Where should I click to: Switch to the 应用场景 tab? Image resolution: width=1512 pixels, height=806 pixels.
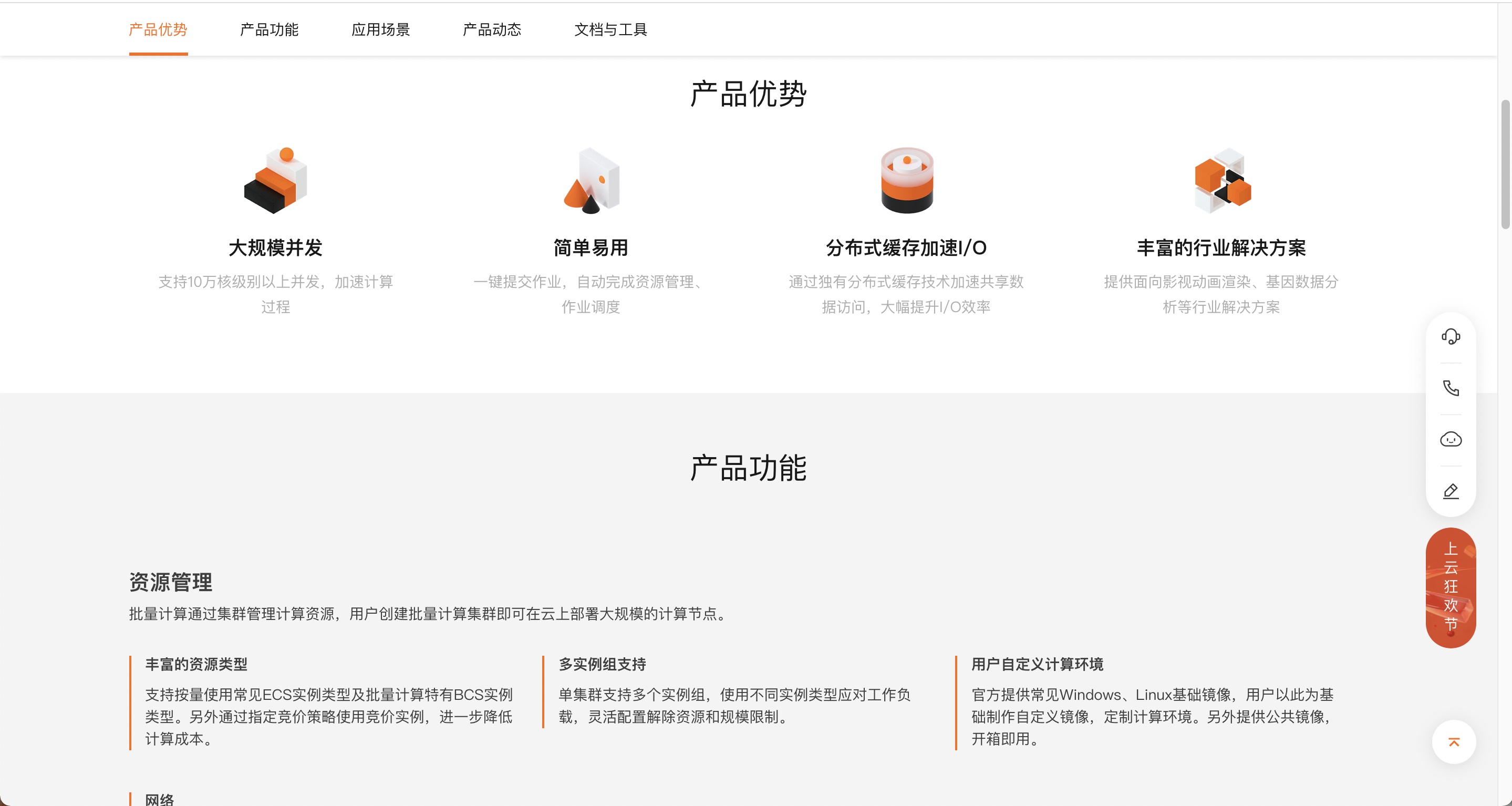pyautogui.click(x=380, y=29)
